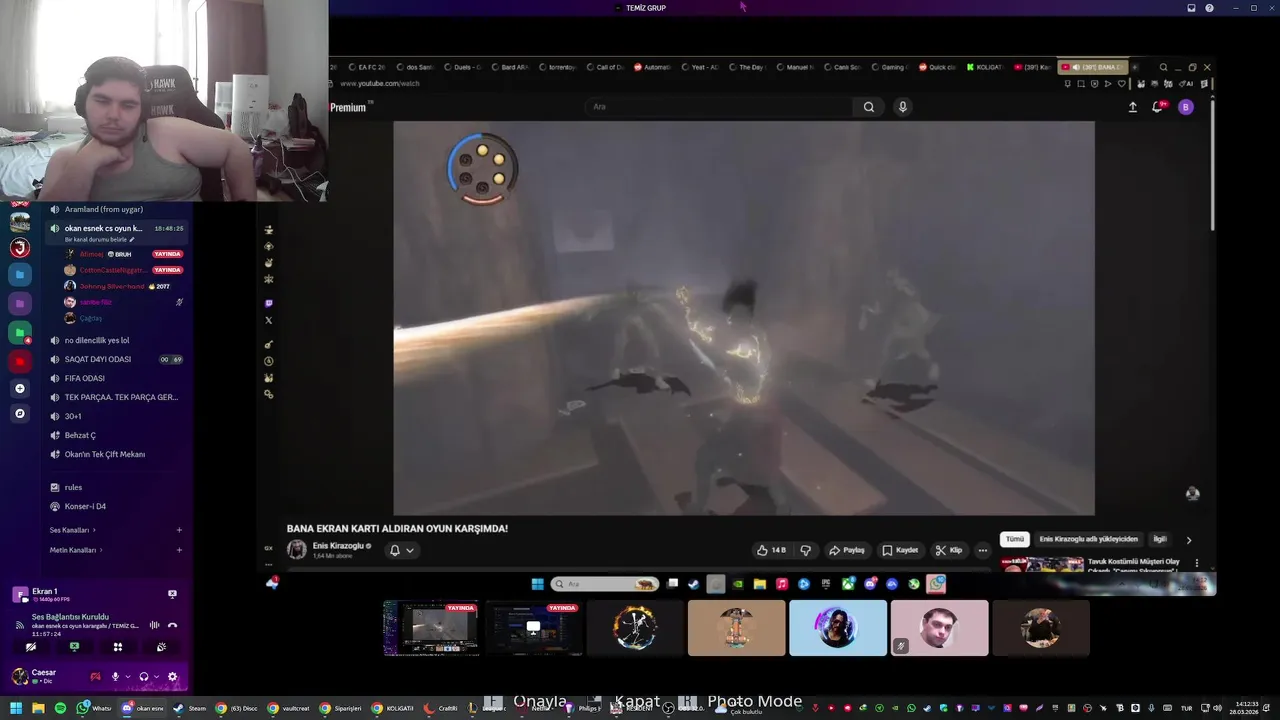
Task: Click the Kaydet save button
Action: tap(900, 550)
